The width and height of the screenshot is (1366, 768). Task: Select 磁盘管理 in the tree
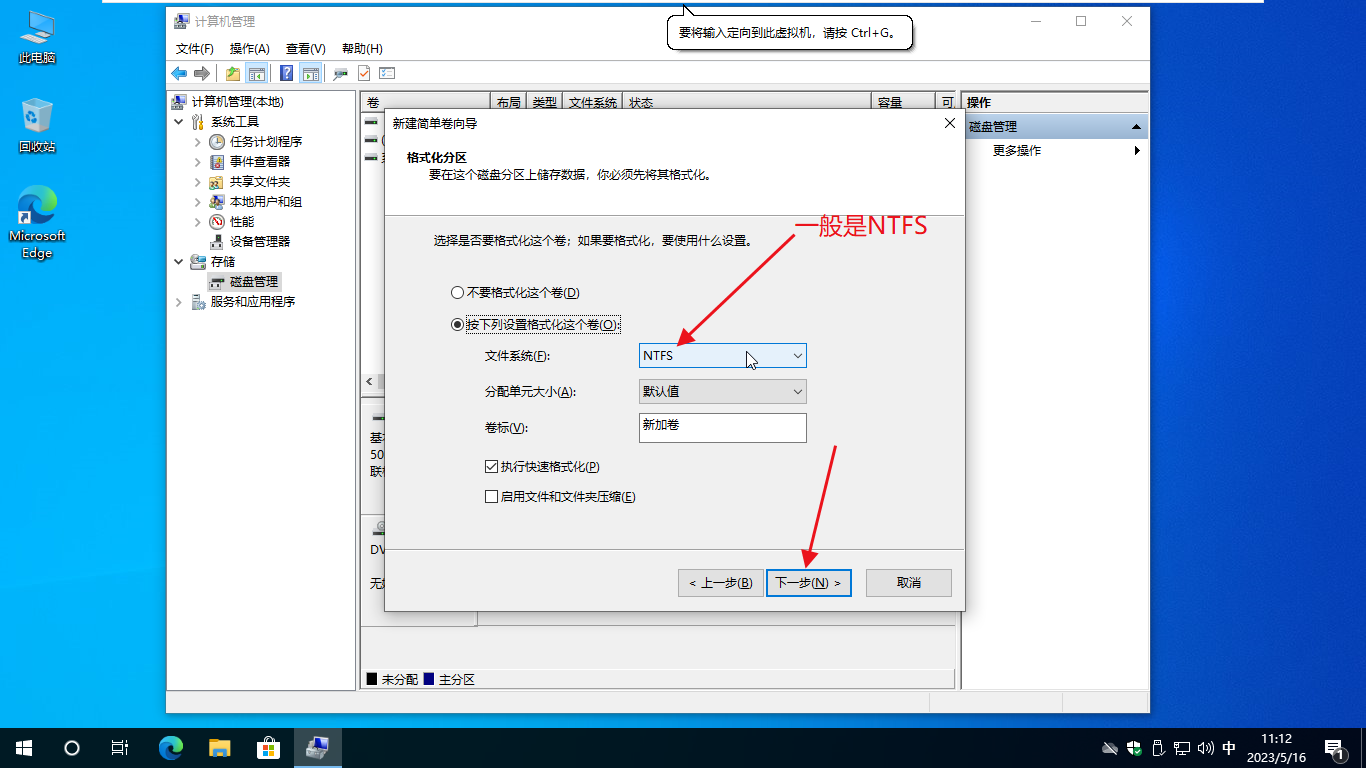244,282
